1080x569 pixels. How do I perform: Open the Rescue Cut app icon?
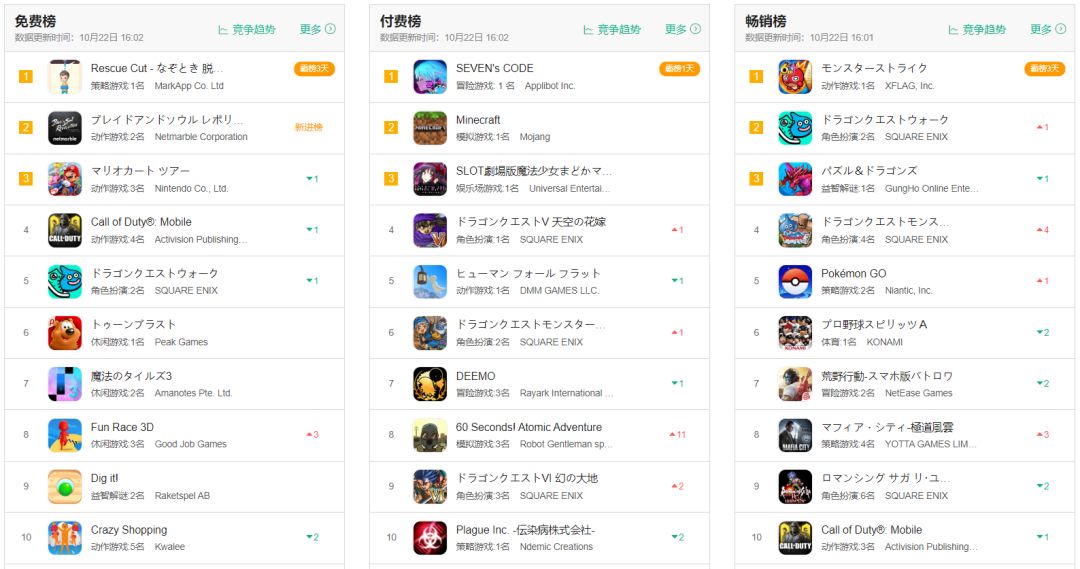tap(65, 76)
